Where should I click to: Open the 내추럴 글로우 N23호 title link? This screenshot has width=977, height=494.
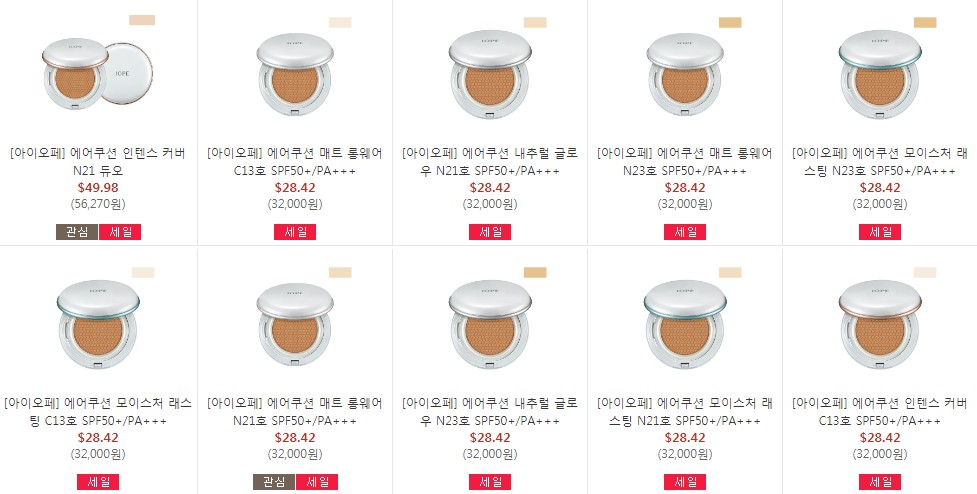(490, 412)
